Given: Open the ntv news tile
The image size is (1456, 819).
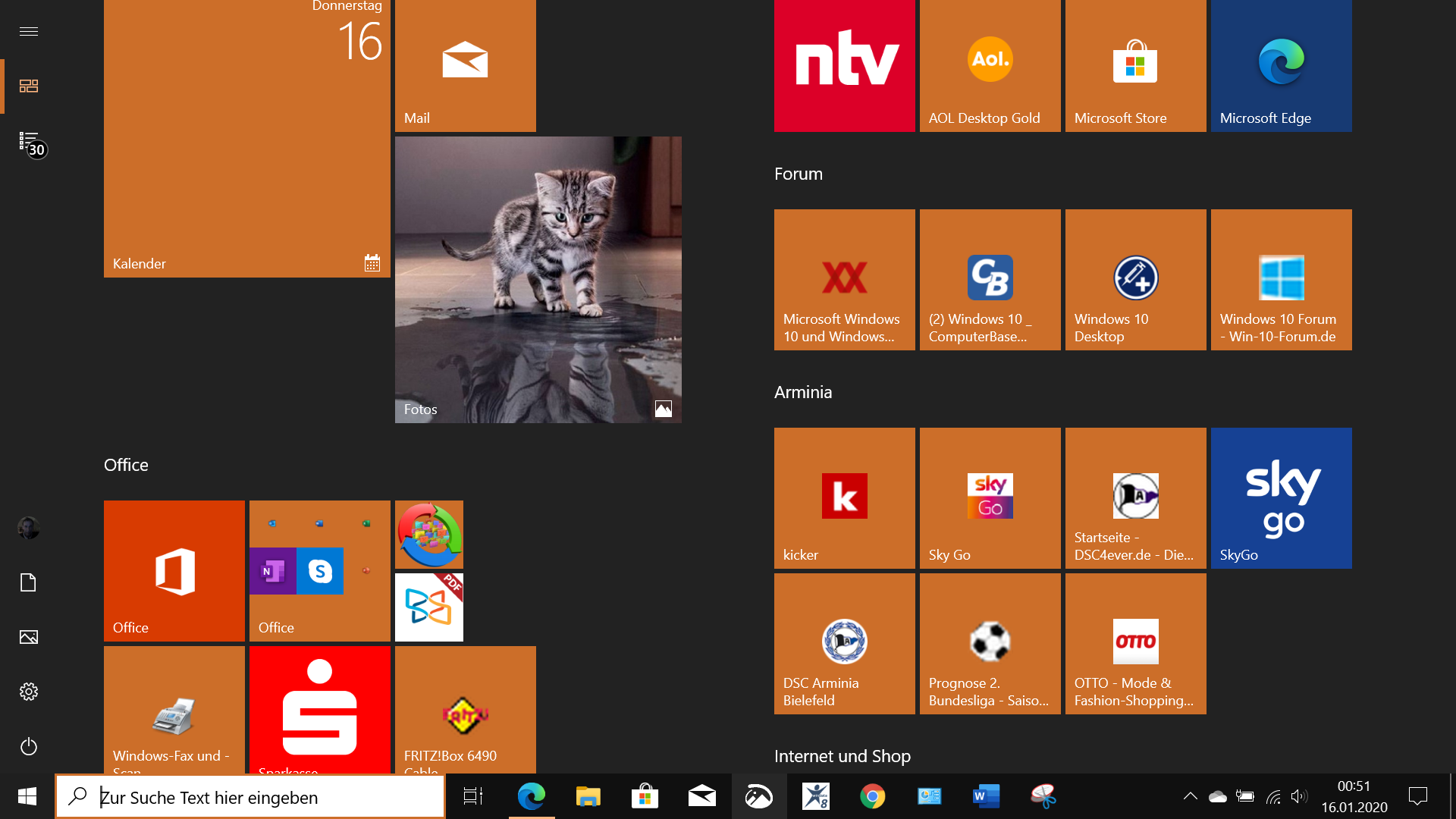Looking at the screenshot, I should 844,65.
